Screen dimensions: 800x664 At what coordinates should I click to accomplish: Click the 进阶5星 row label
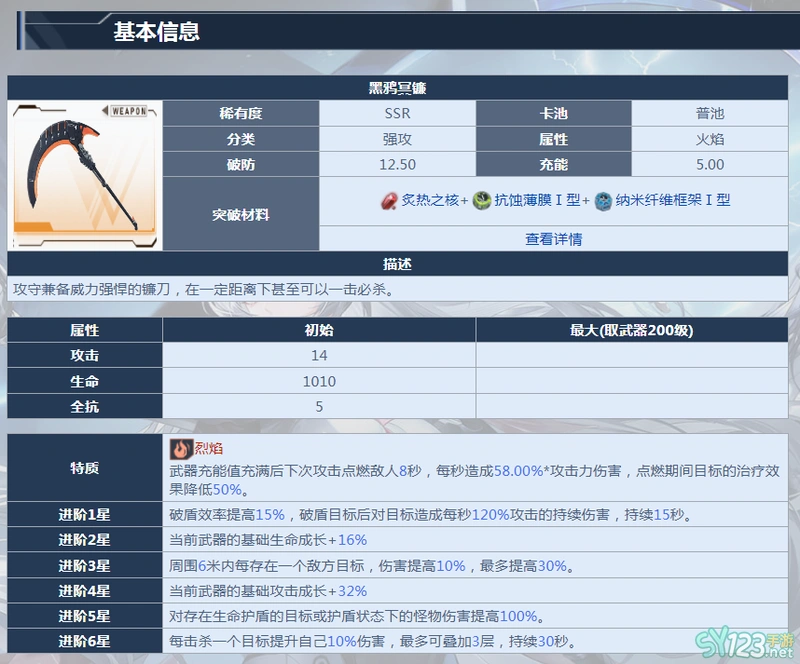coord(85,616)
